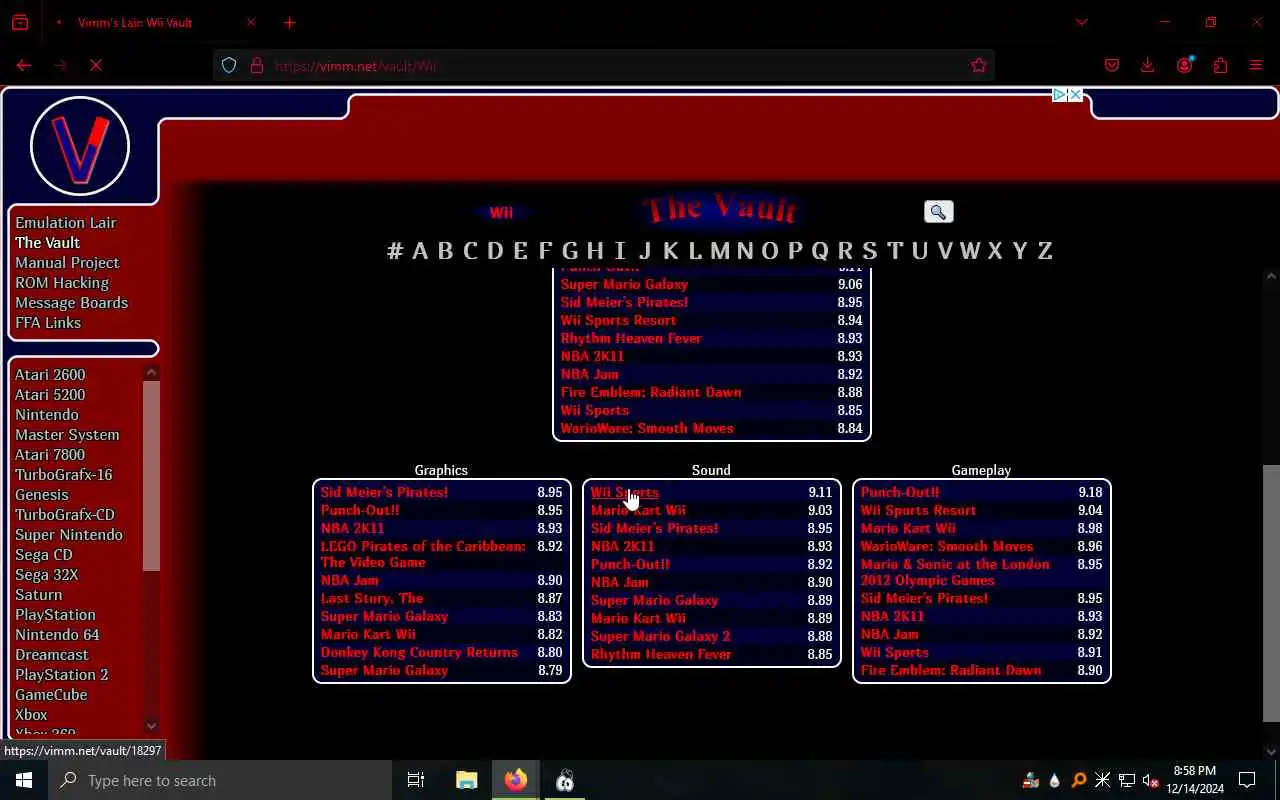Click the tracking protection shield icon
Screen dimensions: 1280x800
pyautogui.click(x=229, y=65)
